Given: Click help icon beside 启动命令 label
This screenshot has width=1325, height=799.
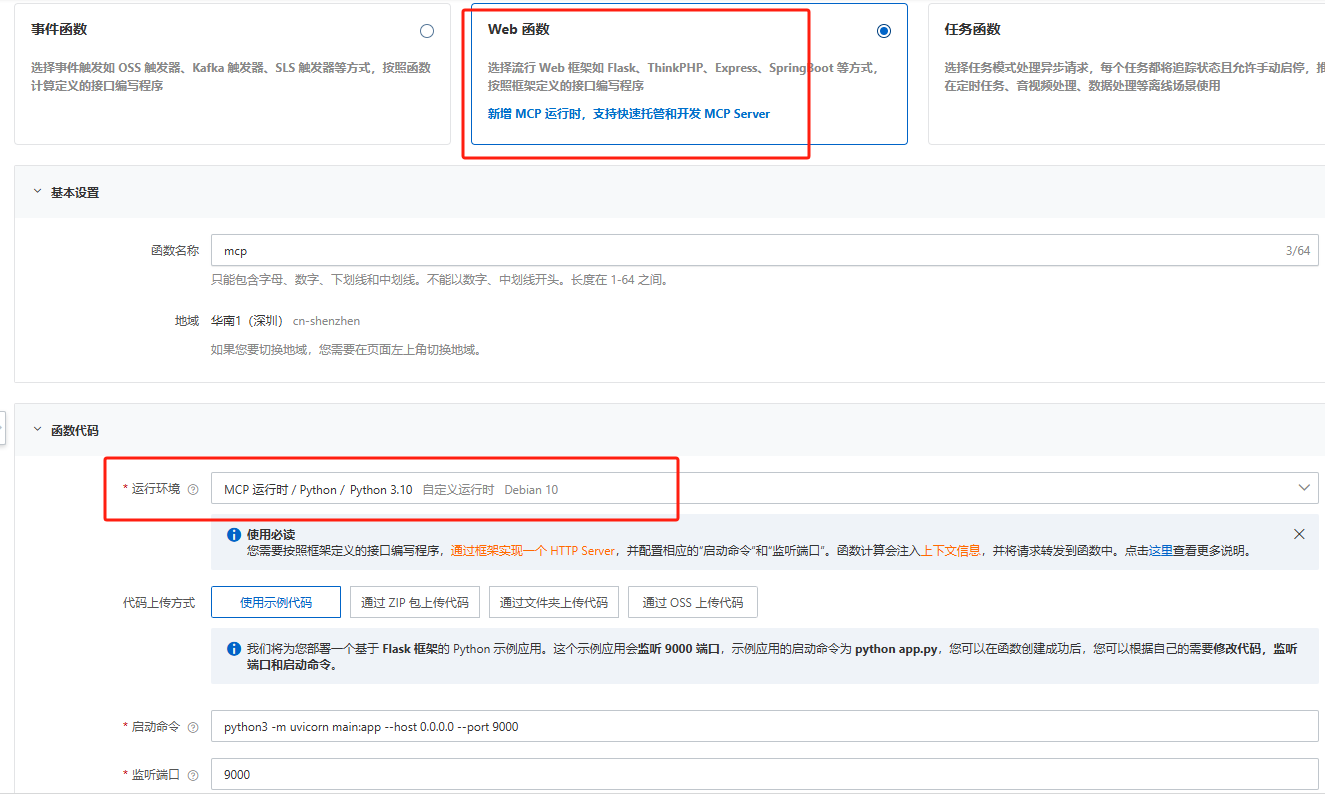Looking at the screenshot, I should (193, 727).
